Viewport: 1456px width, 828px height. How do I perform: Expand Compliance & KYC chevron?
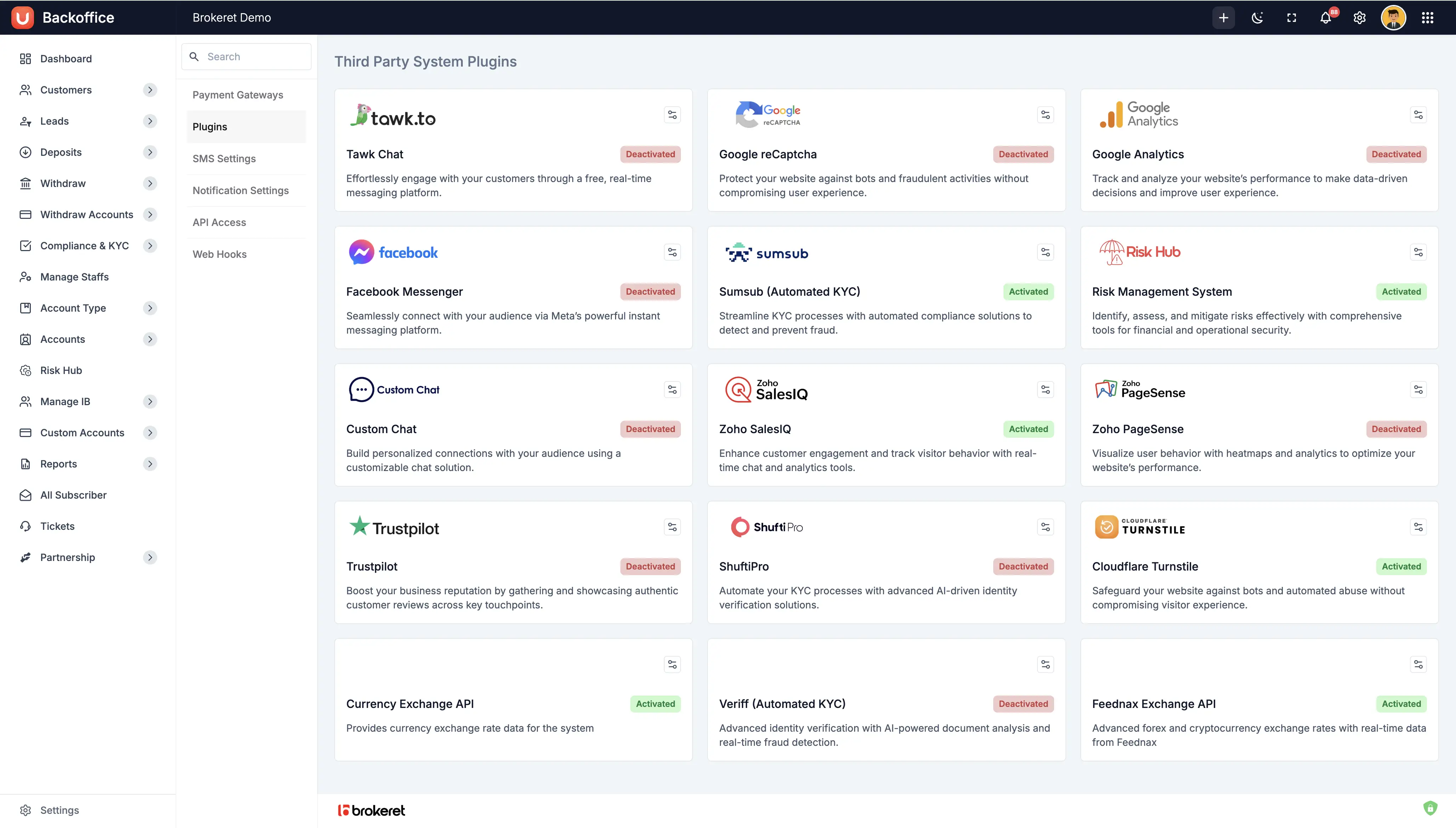(150, 246)
